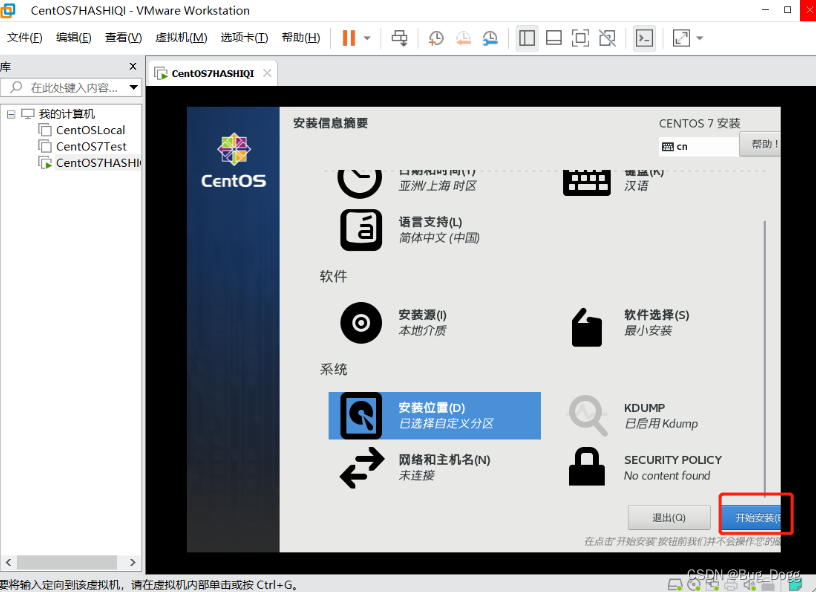Click the revert to snapshot icon
This screenshot has width=816, height=592.
click(463, 38)
